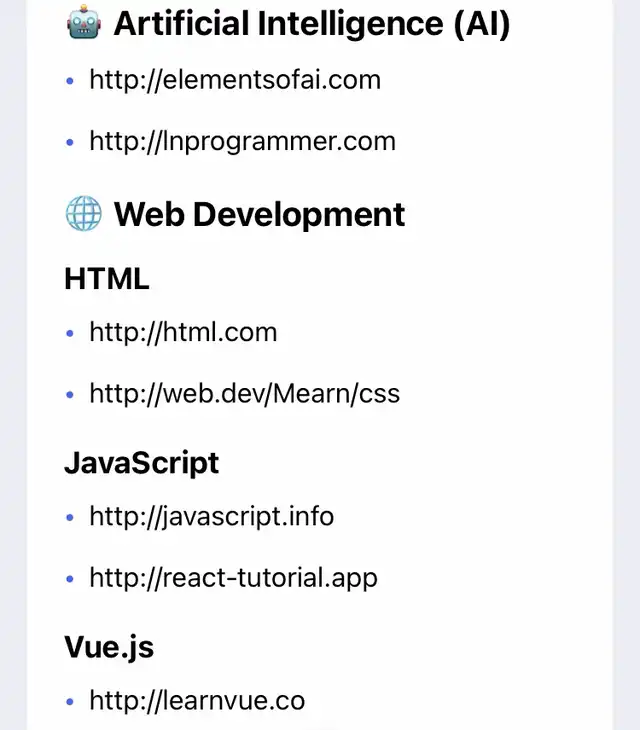
Task: Visit the html.com link
Action: click(x=183, y=332)
